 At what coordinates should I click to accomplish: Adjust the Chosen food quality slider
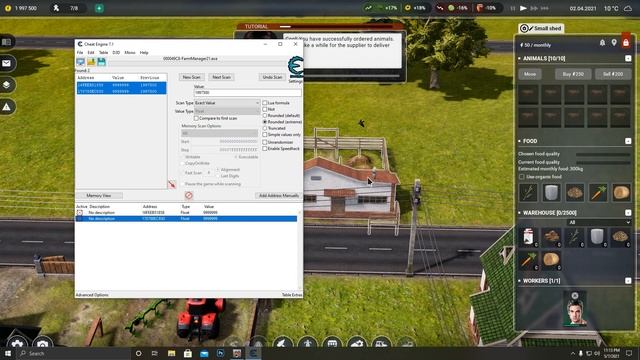click(x=603, y=154)
